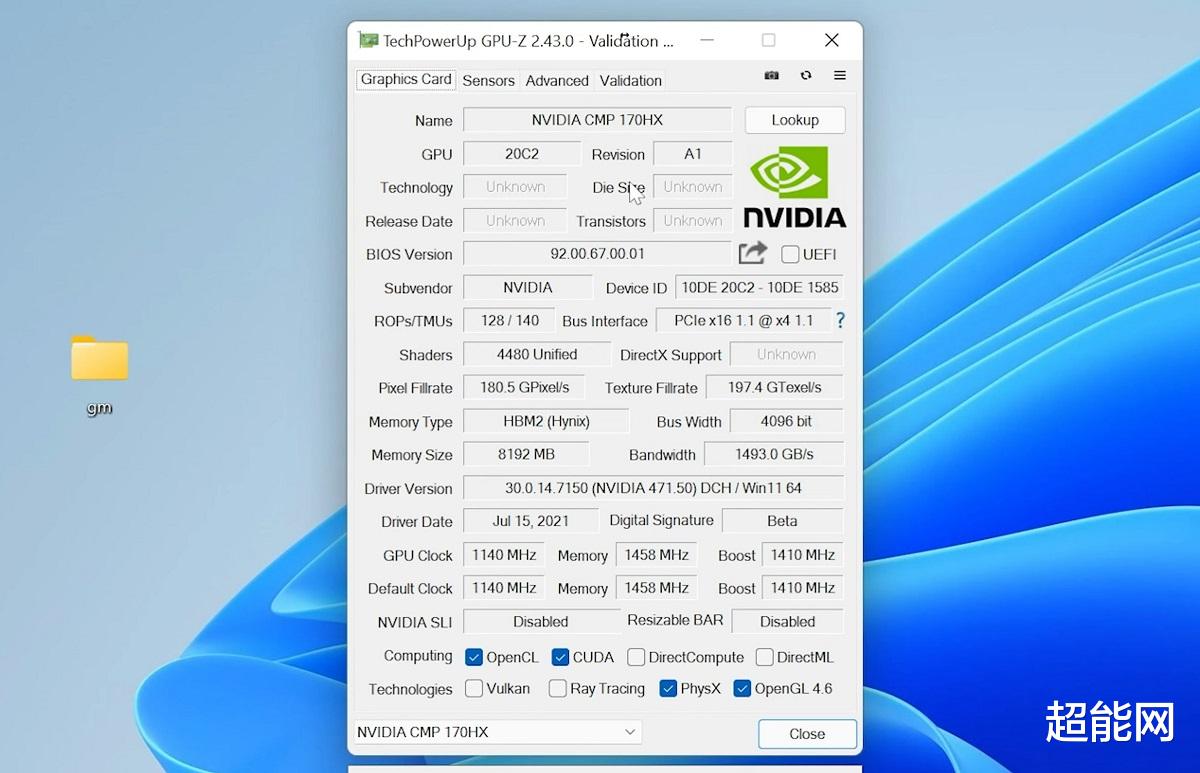The image size is (1200, 773).
Task: Toggle the UEFI checkbox
Action: (790, 254)
